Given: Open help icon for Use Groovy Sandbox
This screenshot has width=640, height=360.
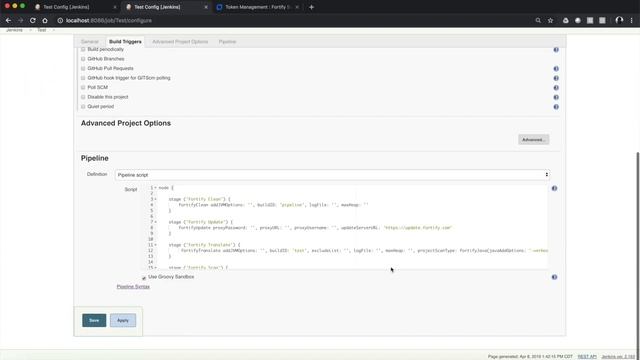Looking at the screenshot, I should click(554, 277).
